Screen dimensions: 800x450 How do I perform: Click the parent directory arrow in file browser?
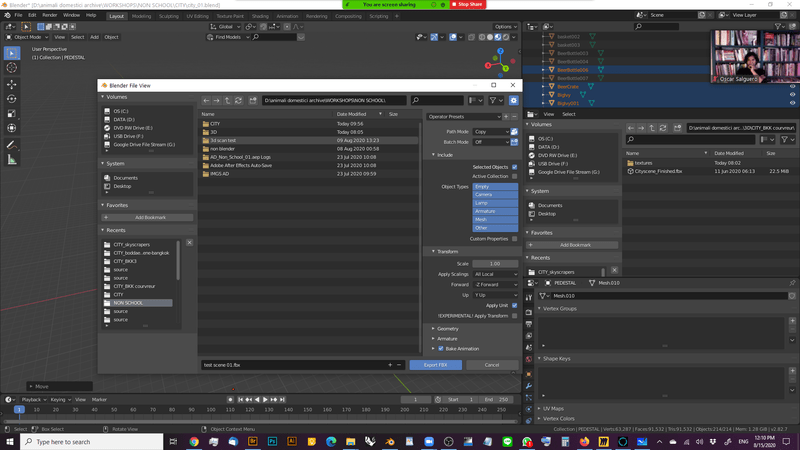pos(228,100)
